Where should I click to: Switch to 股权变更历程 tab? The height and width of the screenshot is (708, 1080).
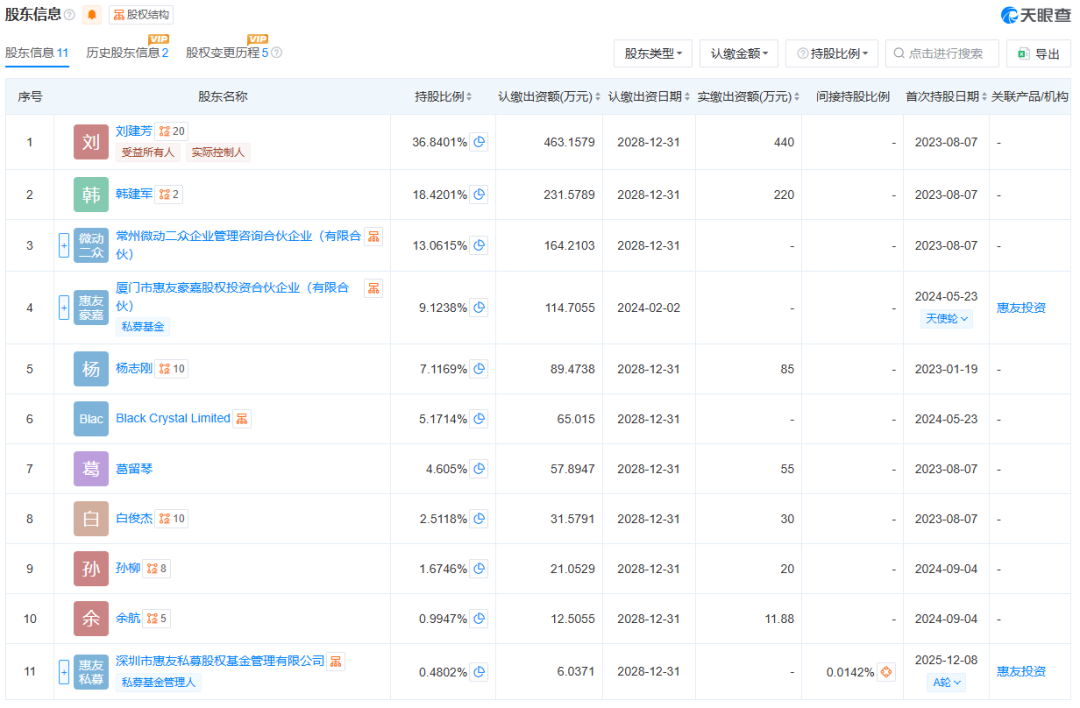227,53
